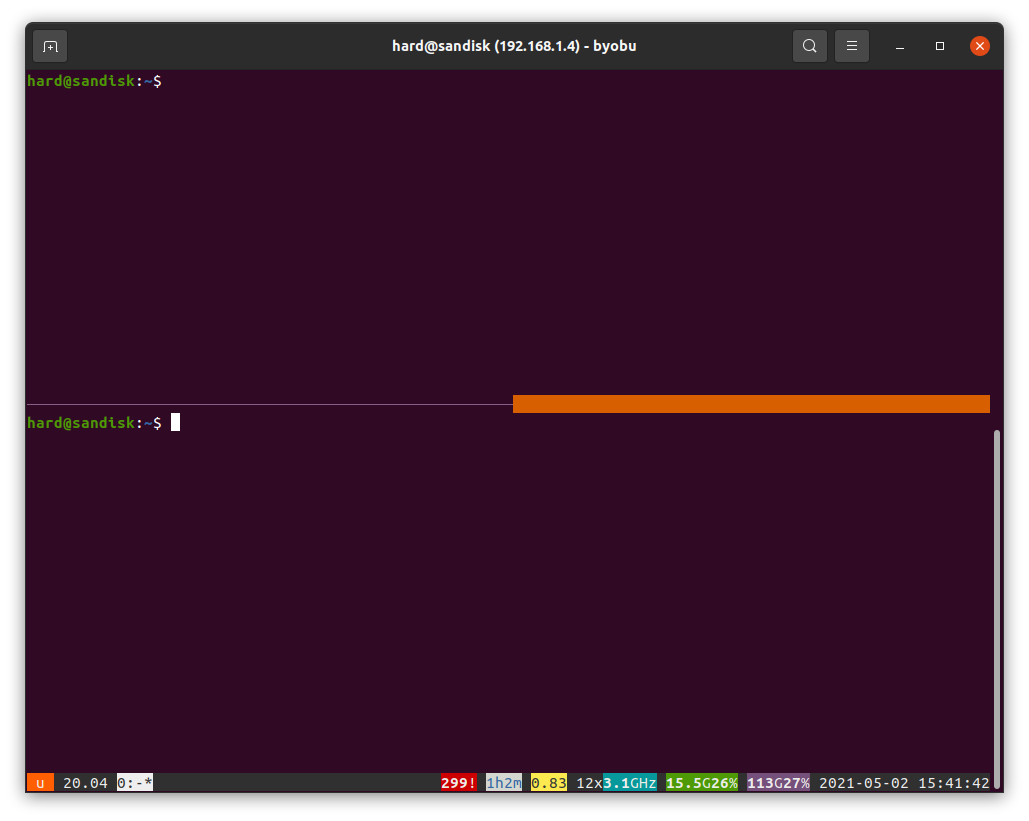Click the maximize window button

click(x=938, y=45)
